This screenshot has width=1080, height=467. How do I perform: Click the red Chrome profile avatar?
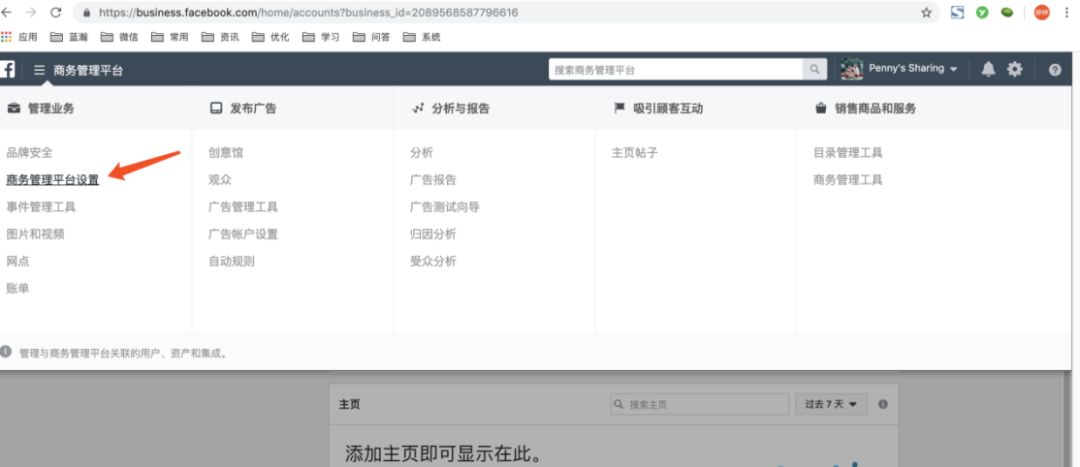click(x=1041, y=12)
